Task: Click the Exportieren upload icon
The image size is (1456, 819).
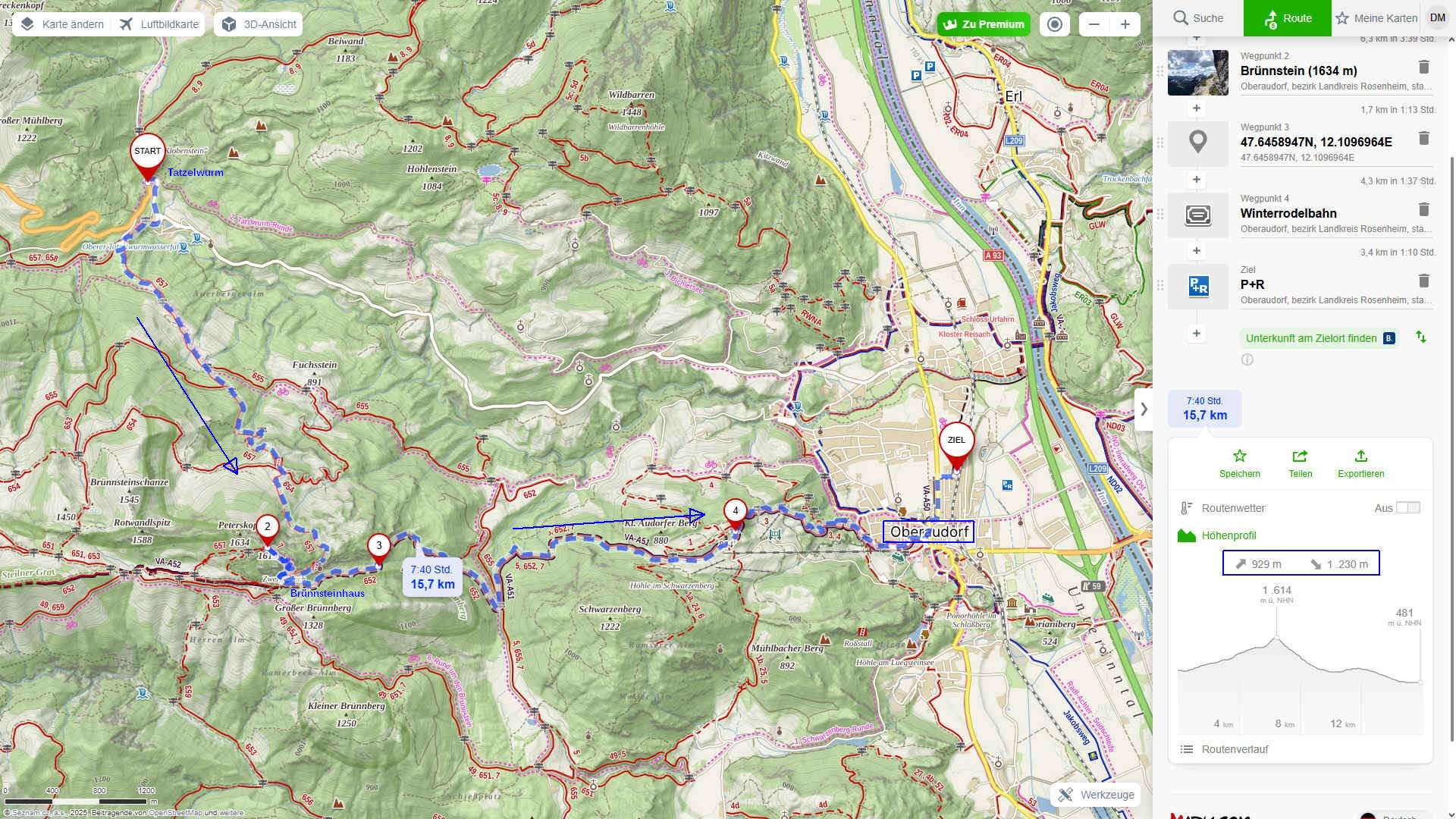Action: click(x=1360, y=457)
